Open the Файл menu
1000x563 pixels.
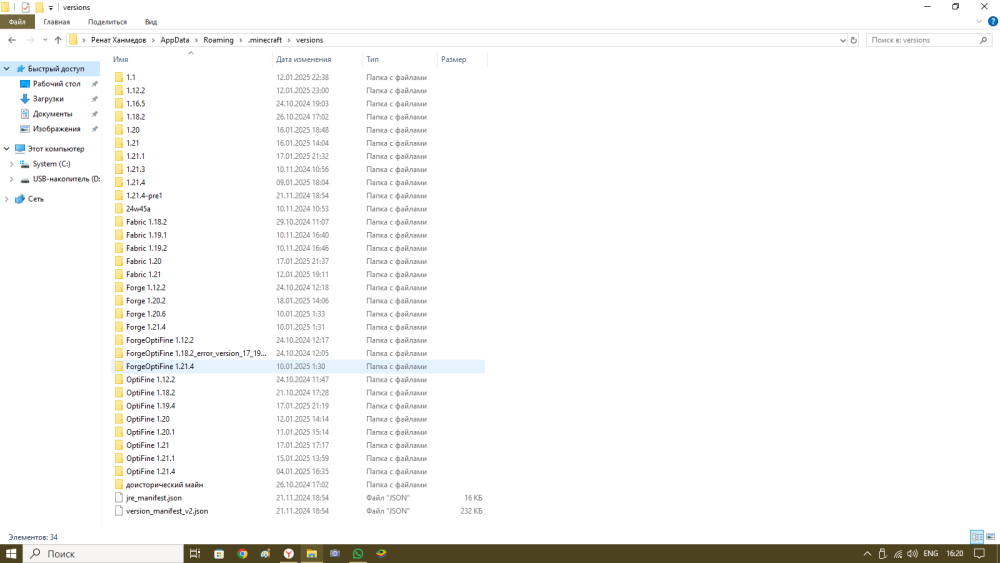[17, 22]
